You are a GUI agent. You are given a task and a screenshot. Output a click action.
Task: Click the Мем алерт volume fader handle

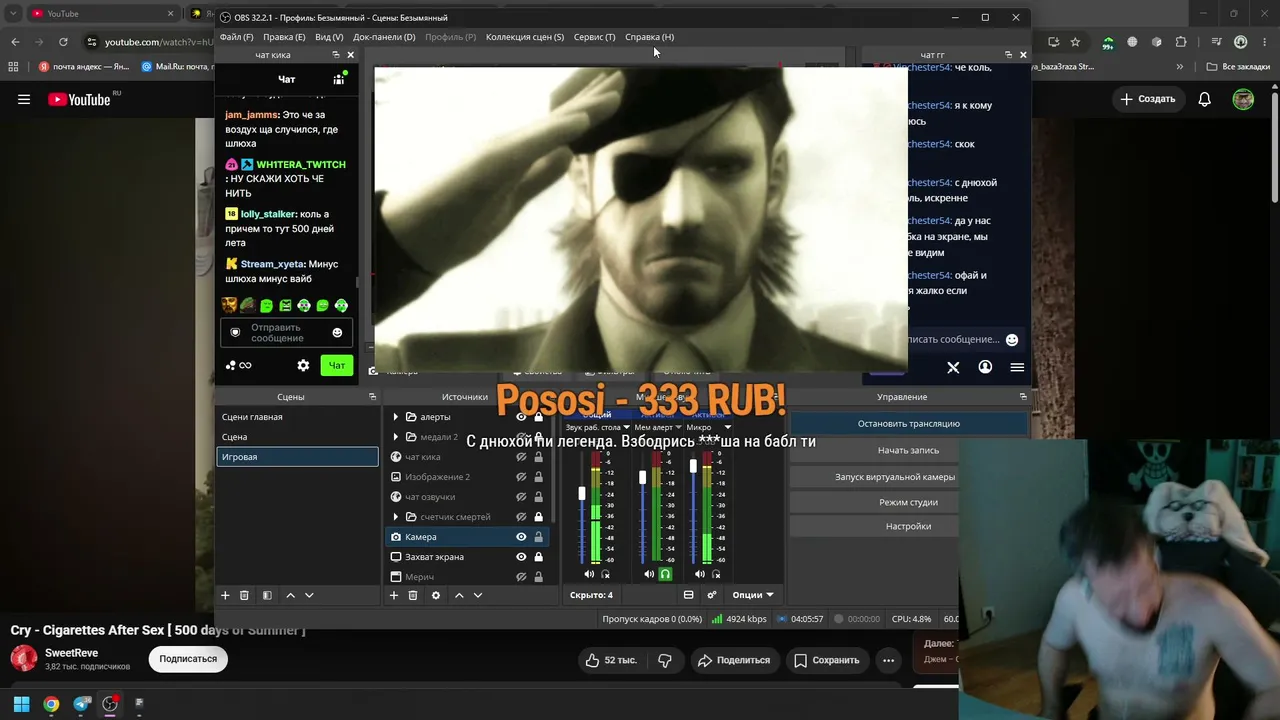click(x=642, y=478)
